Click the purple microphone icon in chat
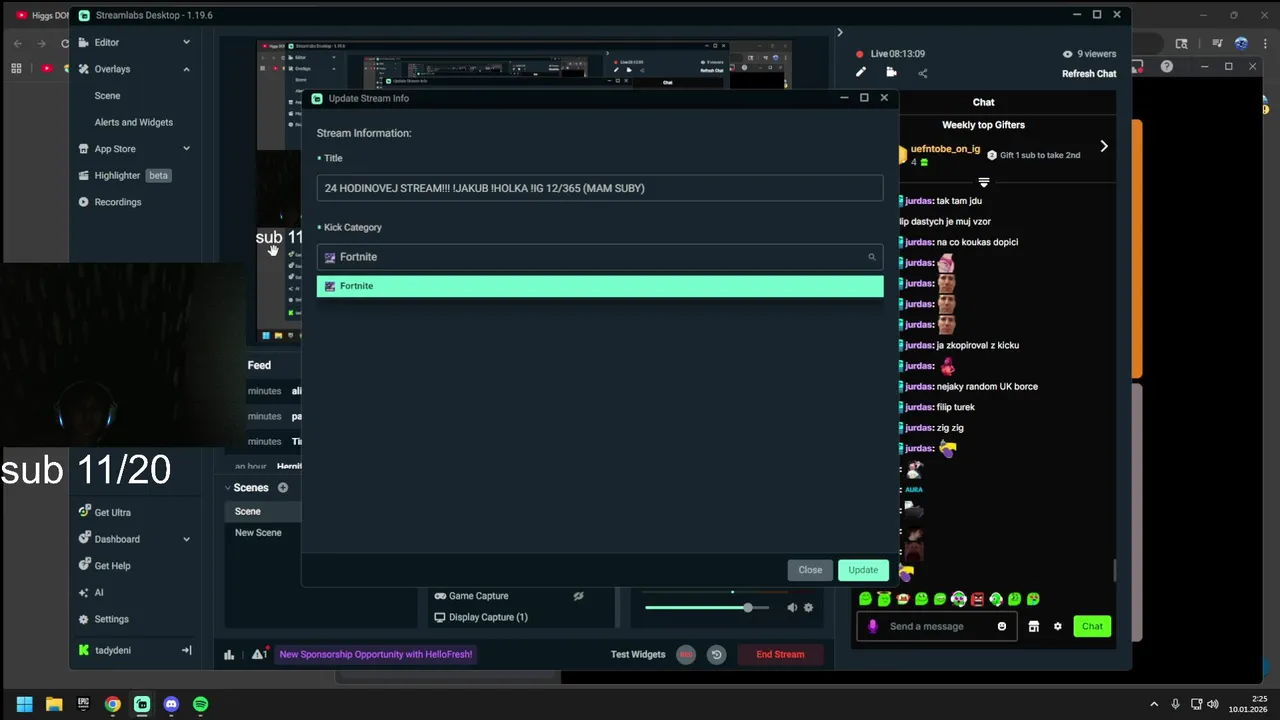The image size is (1280, 720). [872, 626]
